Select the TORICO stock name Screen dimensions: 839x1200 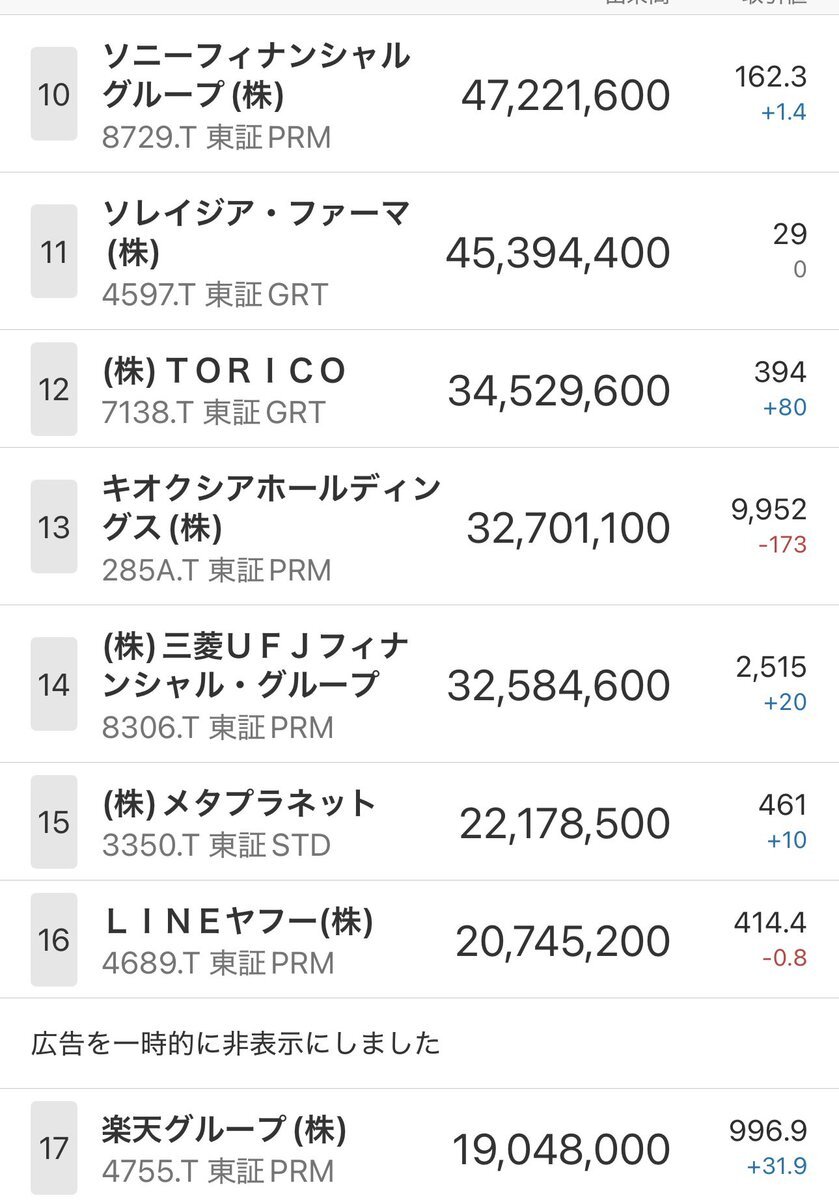[225, 371]
